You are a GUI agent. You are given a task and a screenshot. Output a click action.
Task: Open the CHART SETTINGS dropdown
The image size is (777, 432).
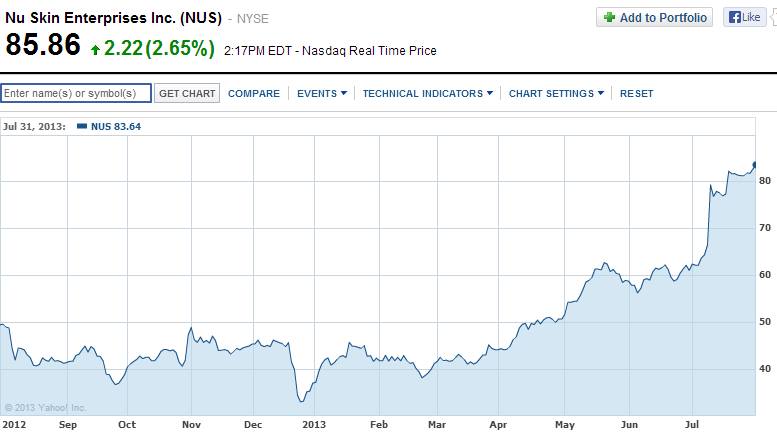(556, 94)
